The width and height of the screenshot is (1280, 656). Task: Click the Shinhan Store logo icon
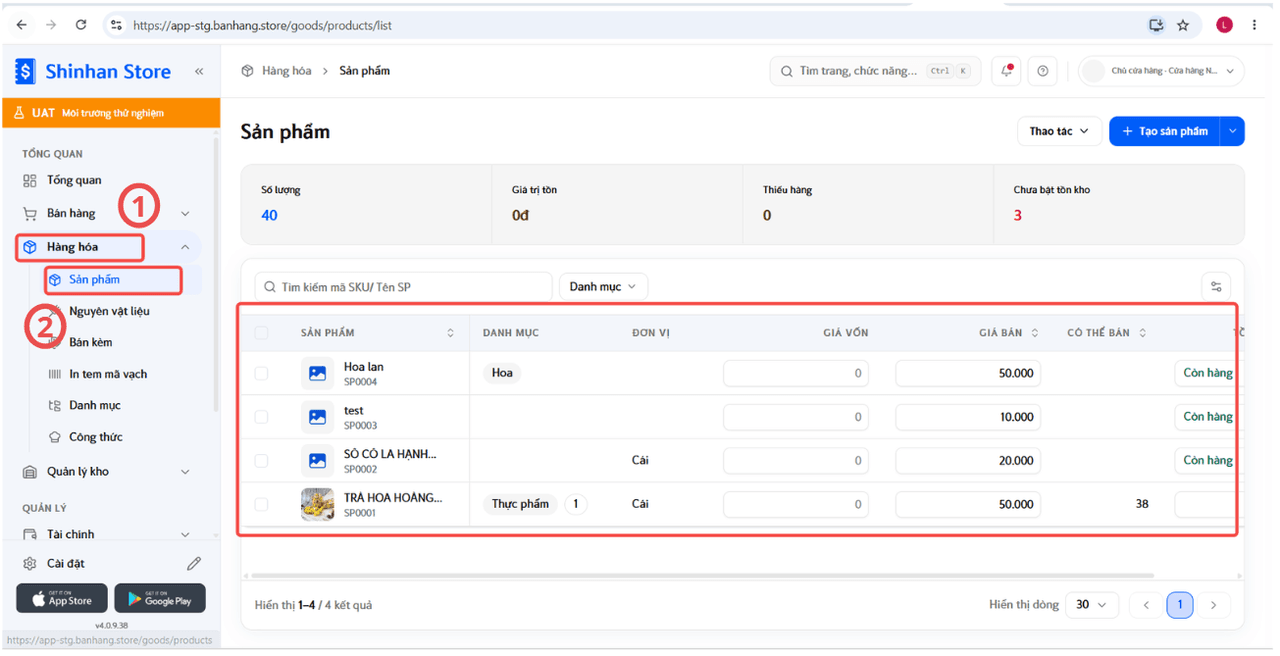[25, 72]
